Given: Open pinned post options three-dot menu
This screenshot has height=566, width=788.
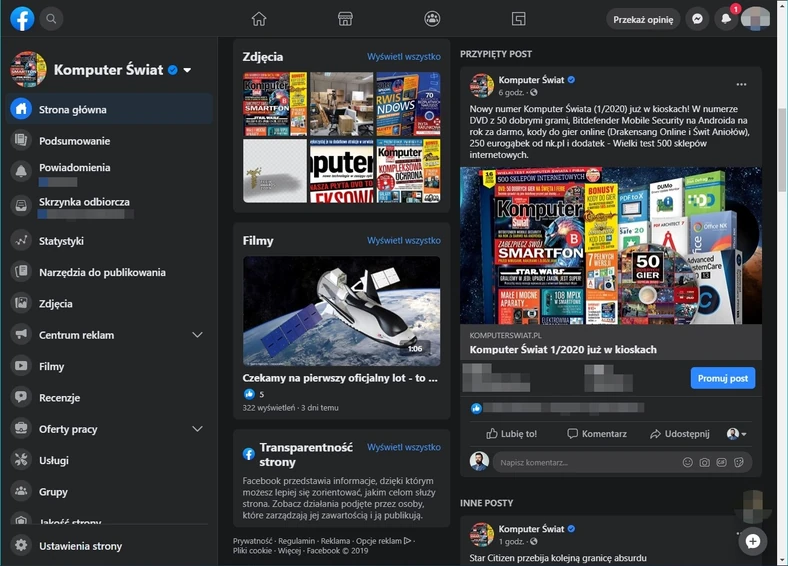Looking at the screenshot, I should [741, 84].
